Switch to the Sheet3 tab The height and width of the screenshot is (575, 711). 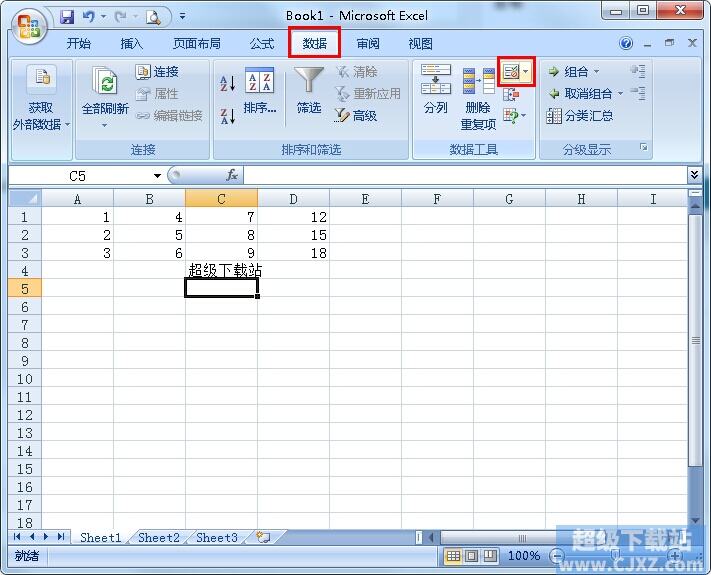tap(217, 538)
